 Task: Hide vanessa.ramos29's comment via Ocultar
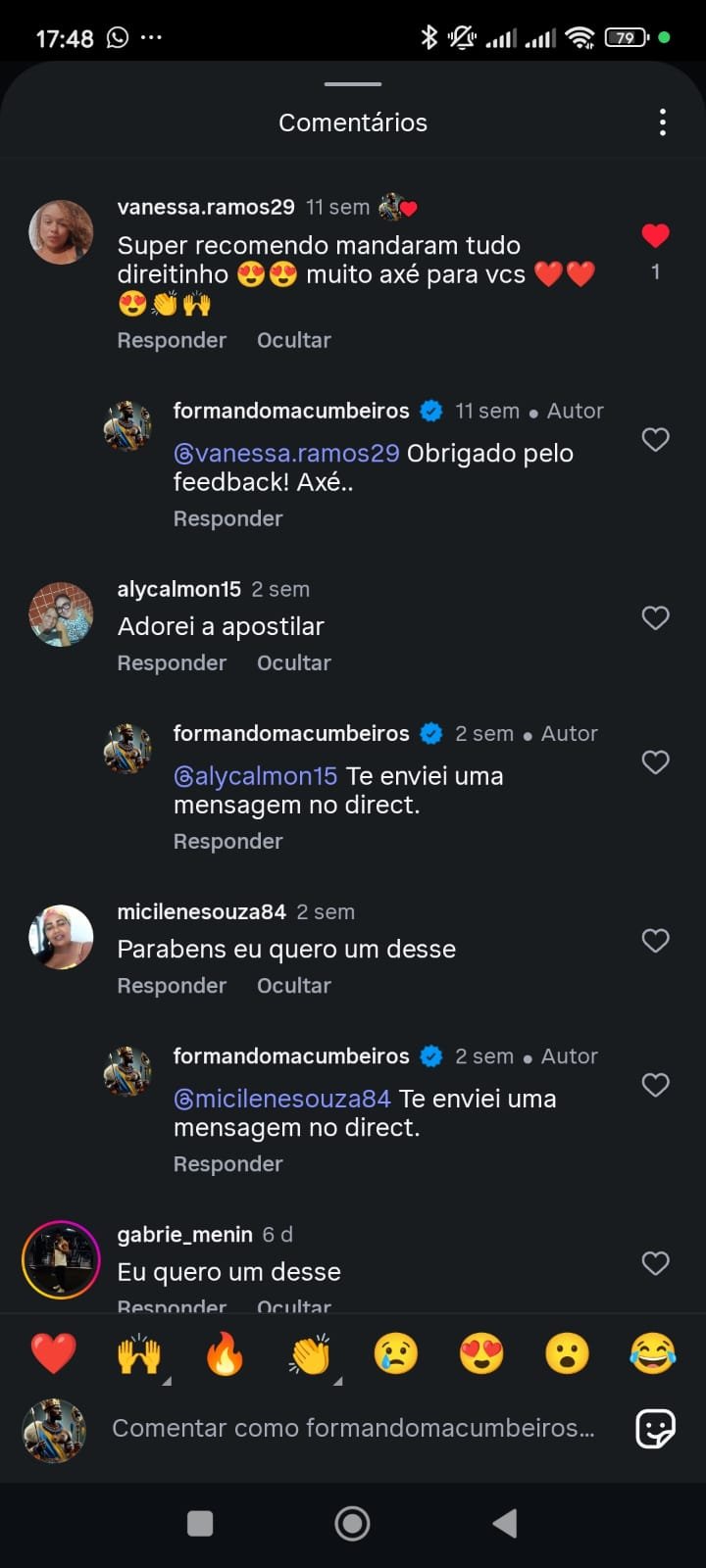pos(293,340)
